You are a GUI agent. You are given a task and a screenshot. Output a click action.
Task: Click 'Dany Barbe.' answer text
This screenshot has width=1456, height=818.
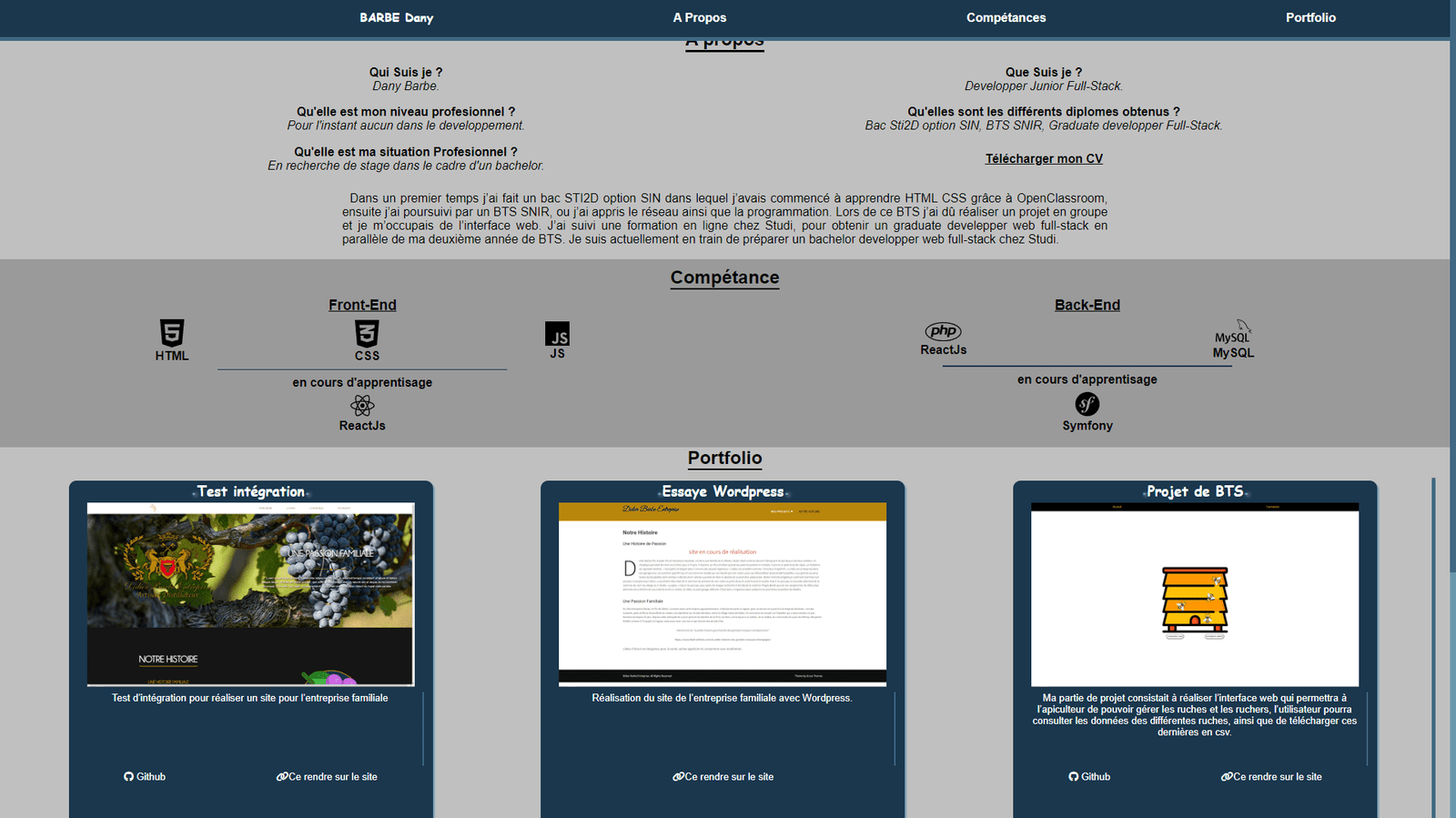(406, 86)
